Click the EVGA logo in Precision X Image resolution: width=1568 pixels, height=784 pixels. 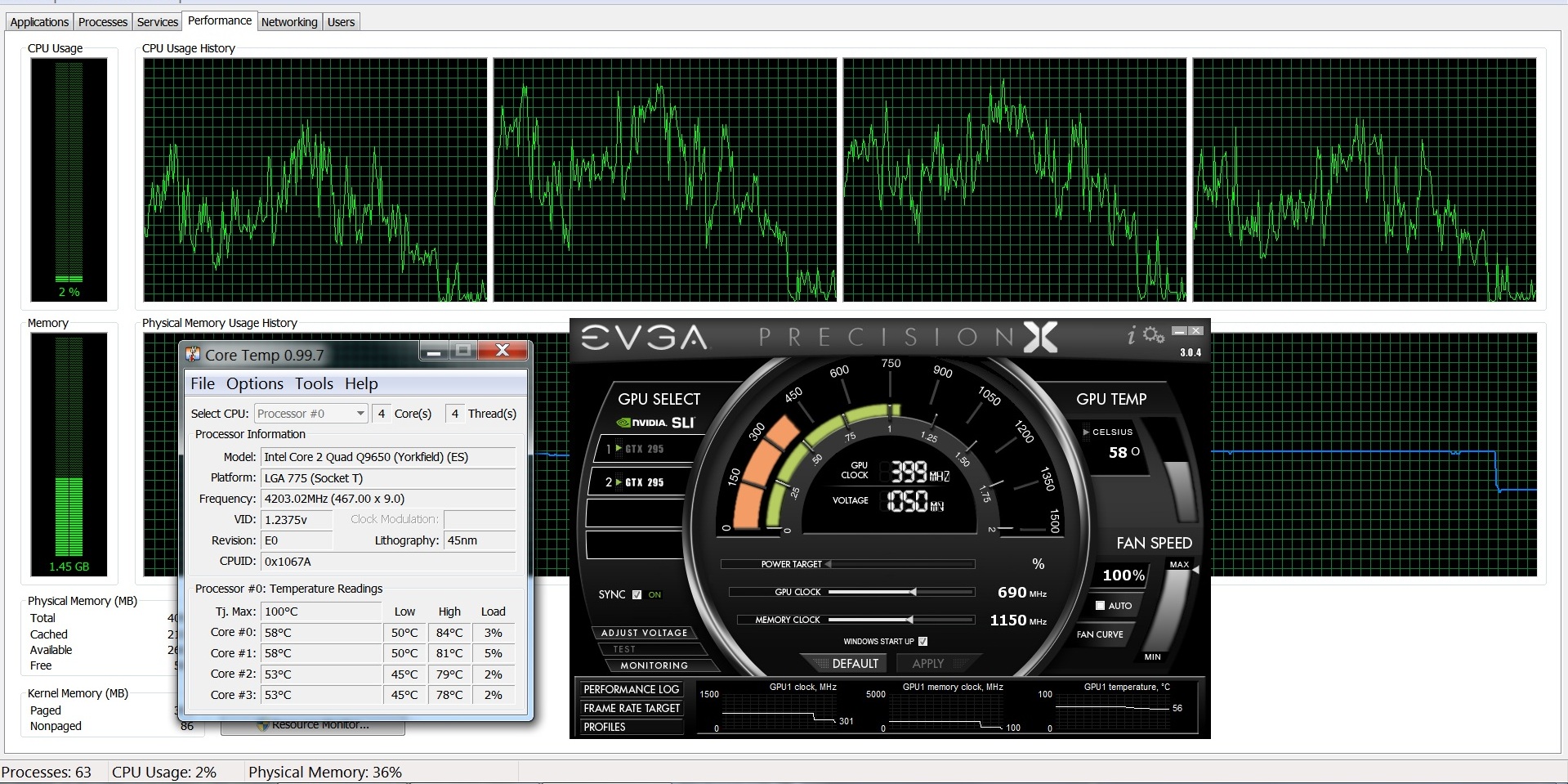(x=644, y=337)
